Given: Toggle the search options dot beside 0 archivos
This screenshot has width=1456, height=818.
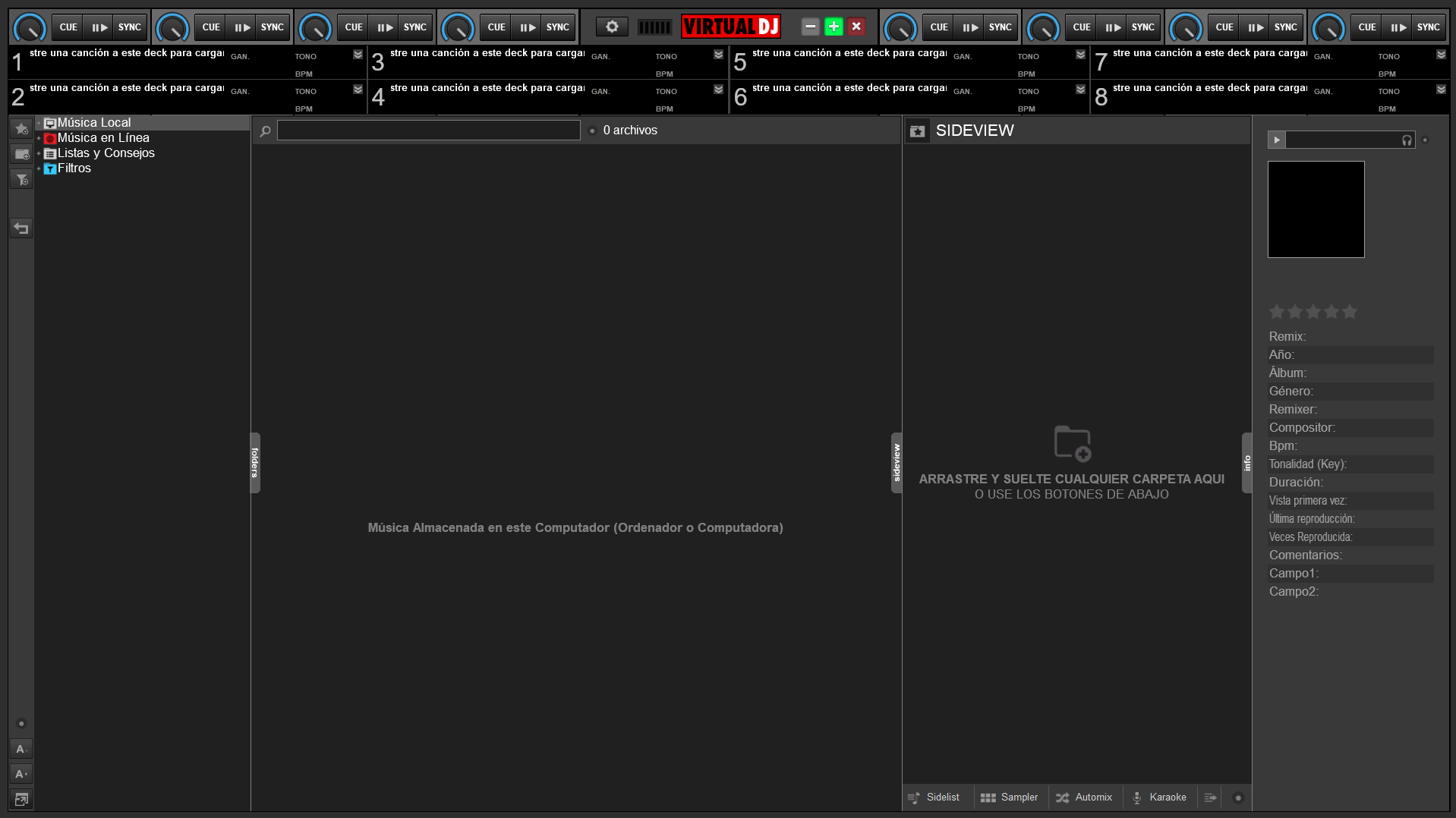Looking at the screenshot, I should tap(592, 131).
